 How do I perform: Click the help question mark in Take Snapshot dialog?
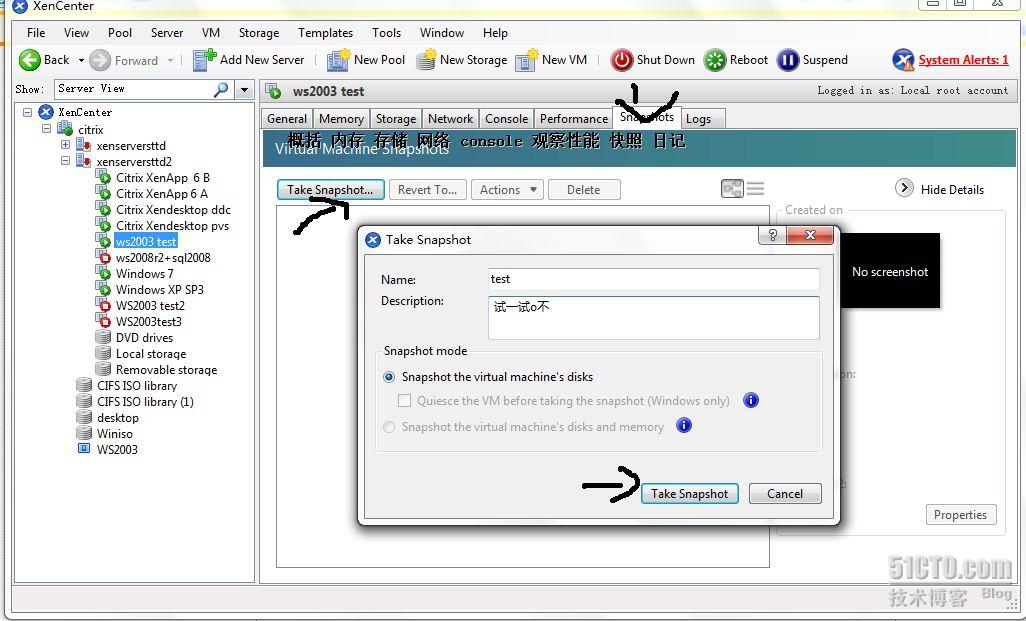772,236
